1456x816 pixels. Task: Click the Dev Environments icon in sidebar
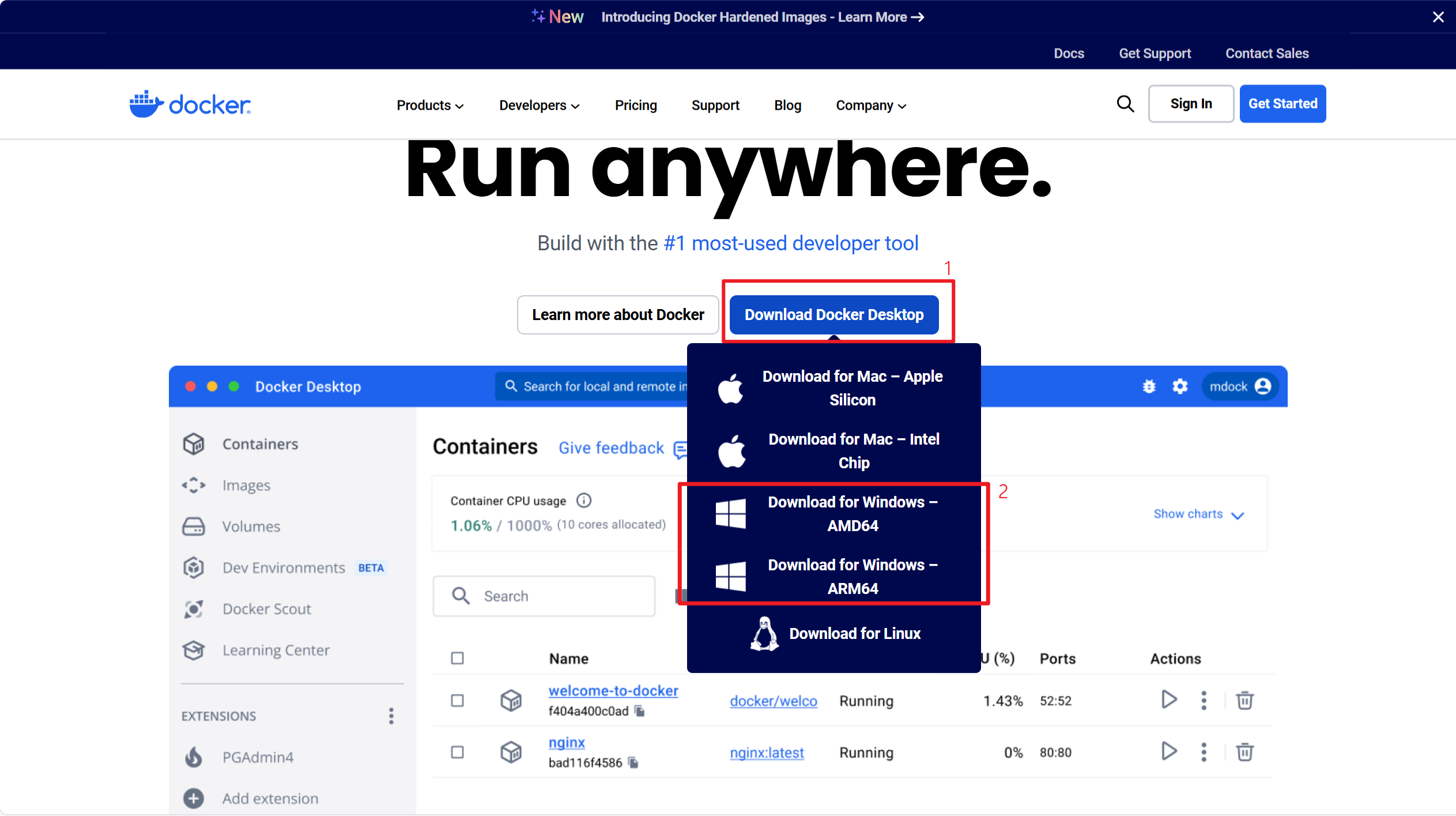pyautogui.click(x=194, y=567)
